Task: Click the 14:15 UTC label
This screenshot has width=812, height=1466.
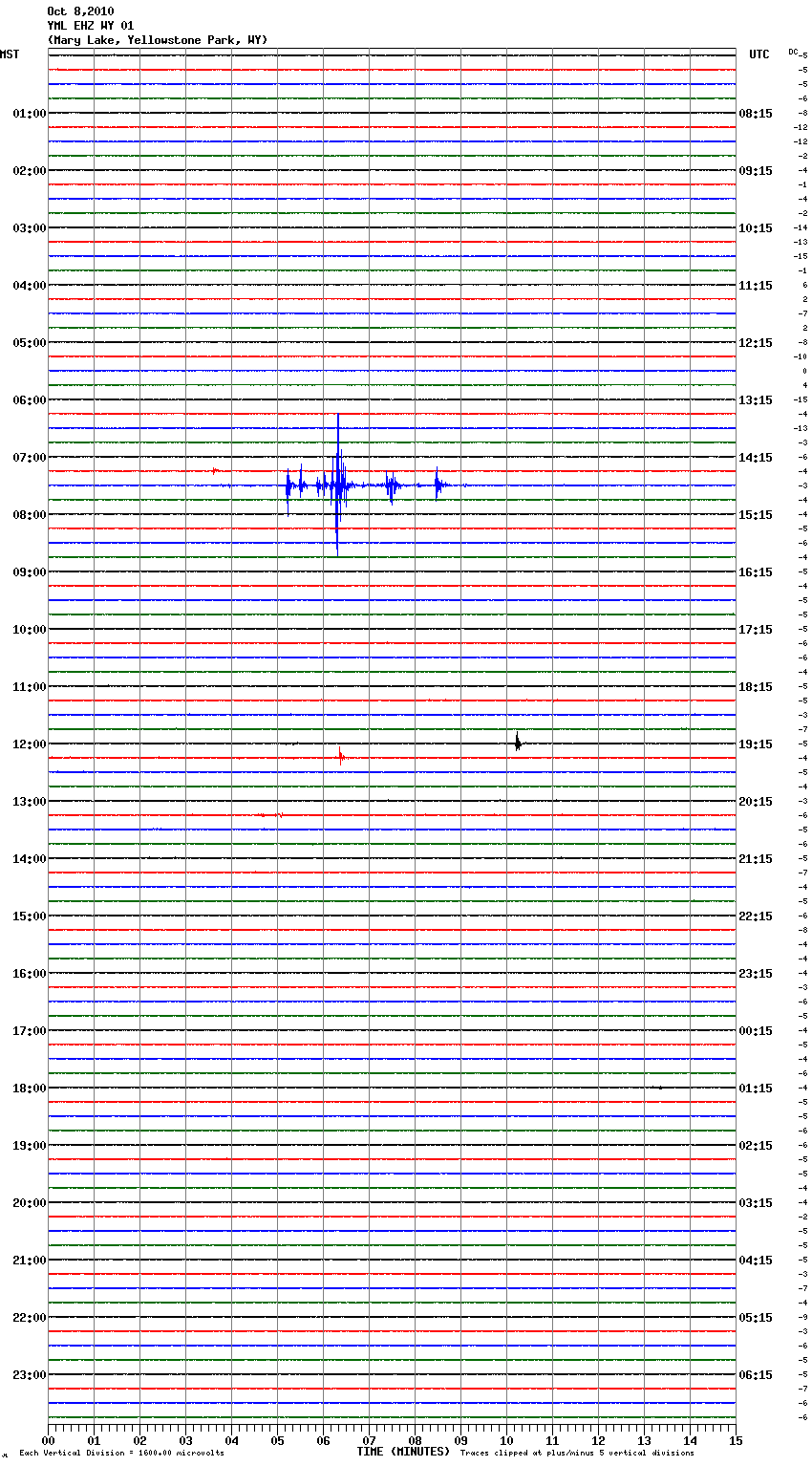Action: point(756,458)
